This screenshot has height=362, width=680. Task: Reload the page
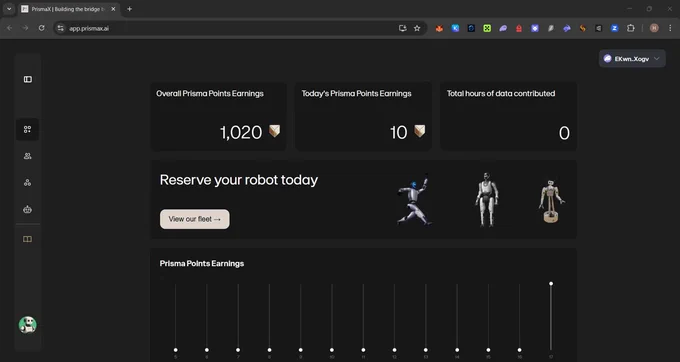pyautogui.click(x=42, y=28)
